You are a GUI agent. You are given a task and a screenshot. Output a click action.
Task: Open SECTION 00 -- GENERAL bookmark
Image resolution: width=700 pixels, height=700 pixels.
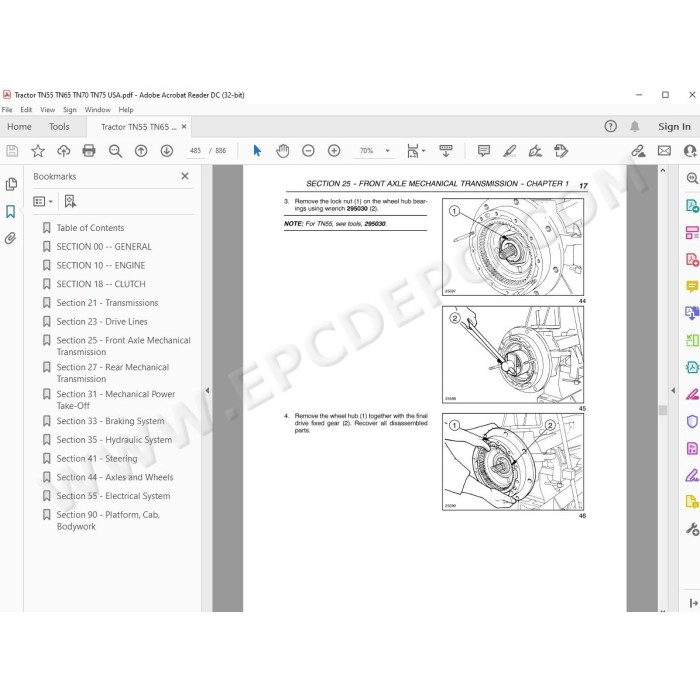click(x=104, y=246)
